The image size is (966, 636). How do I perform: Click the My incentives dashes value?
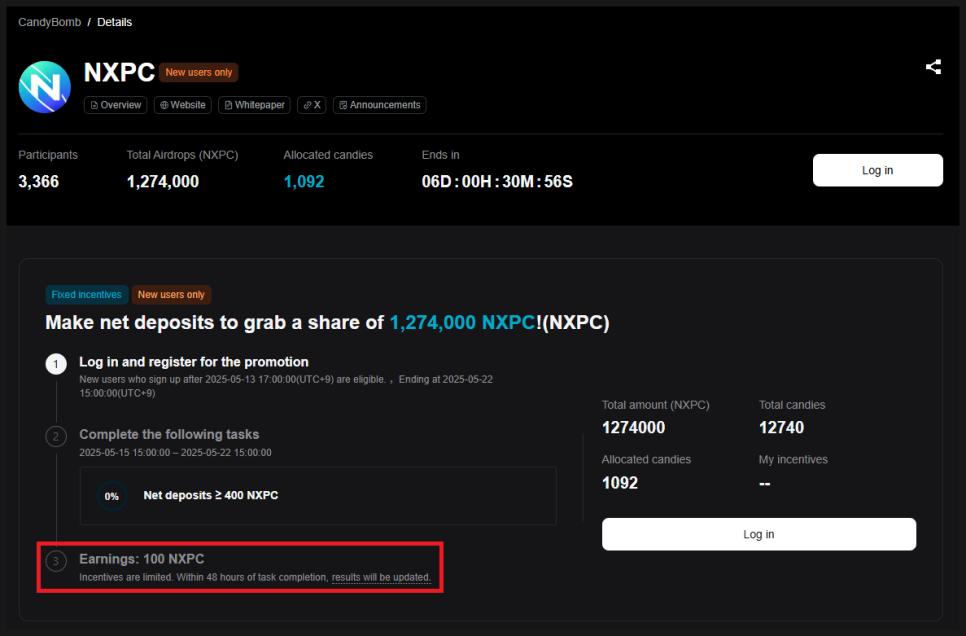[765, 483]
